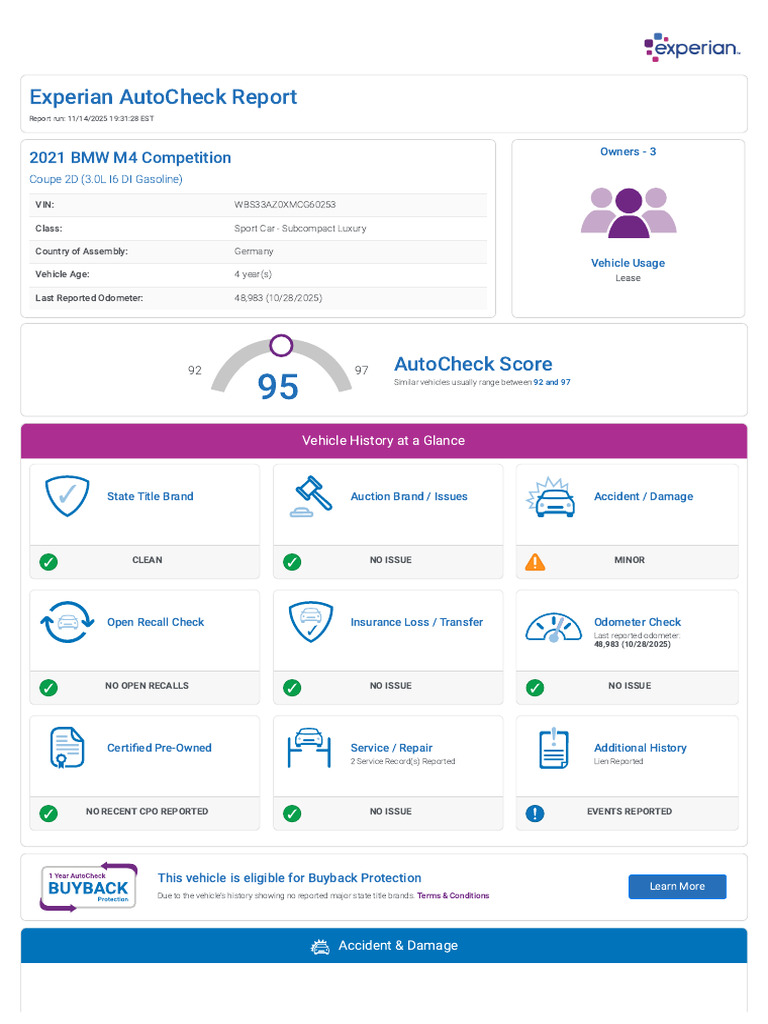Click the Learn More button

677,886
